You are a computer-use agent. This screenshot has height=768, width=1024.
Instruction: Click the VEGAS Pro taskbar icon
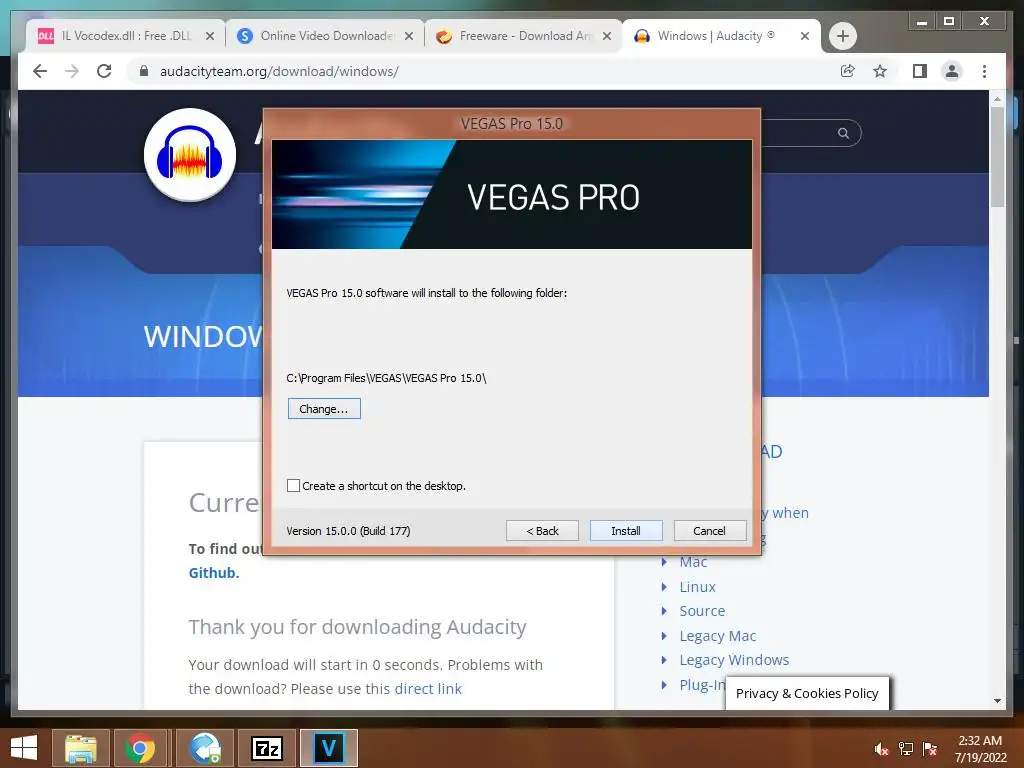[x=328, y=748]
